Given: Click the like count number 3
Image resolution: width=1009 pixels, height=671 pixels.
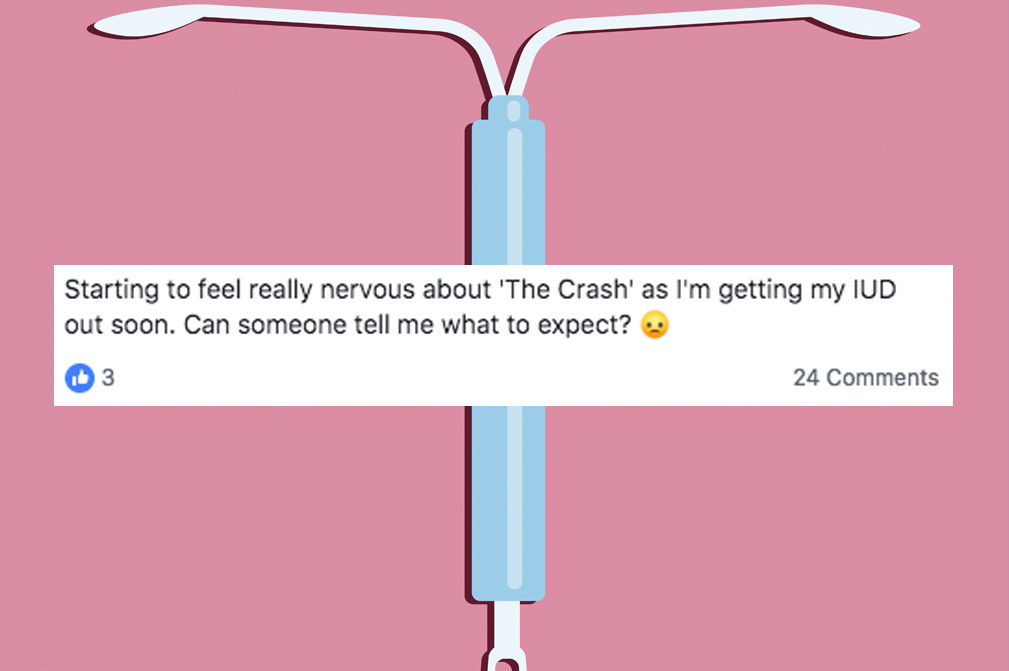Looking at the screenshot, I should pyautogui.click(x=108, y=377).
